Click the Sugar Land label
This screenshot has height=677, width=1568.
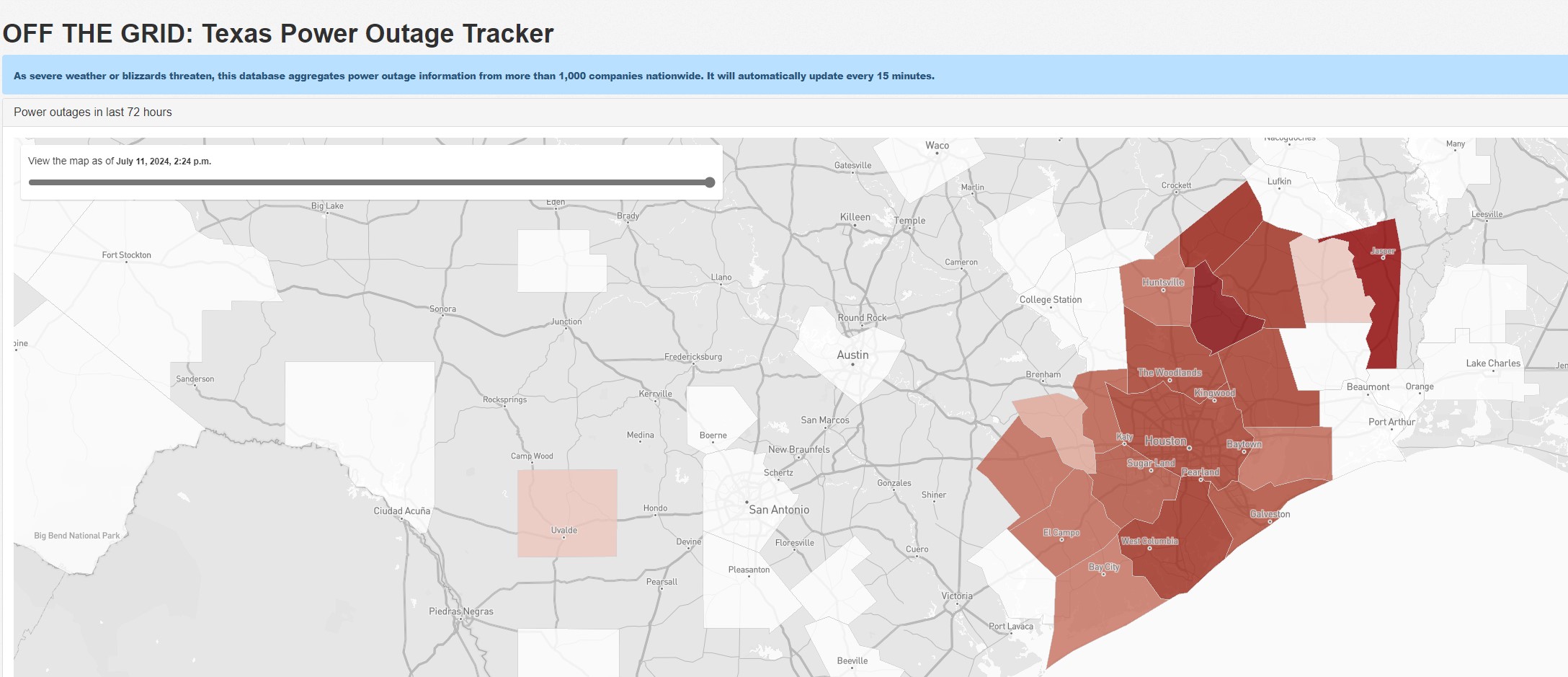[1151, 464]
